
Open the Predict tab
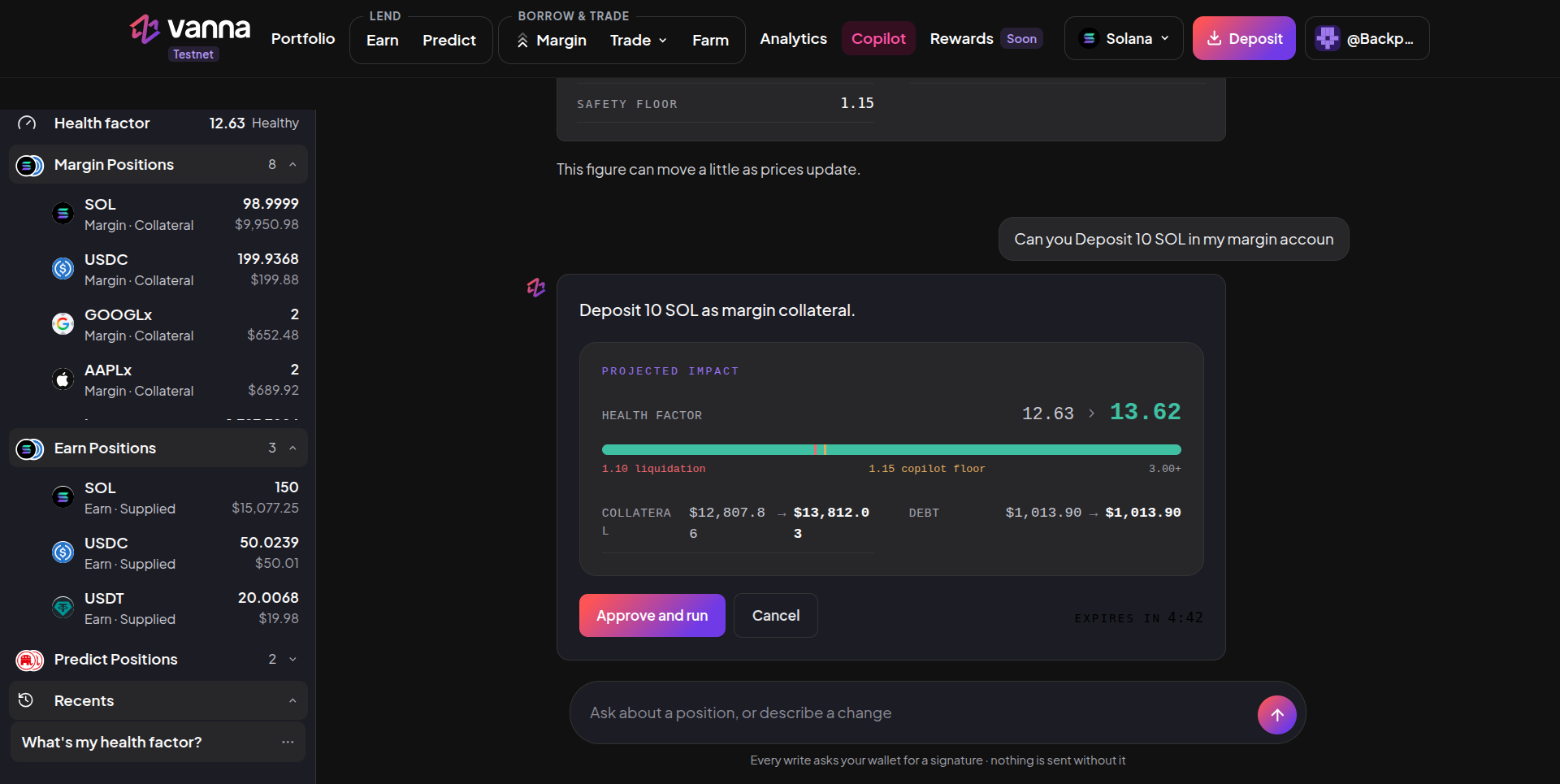pos(449,40)
